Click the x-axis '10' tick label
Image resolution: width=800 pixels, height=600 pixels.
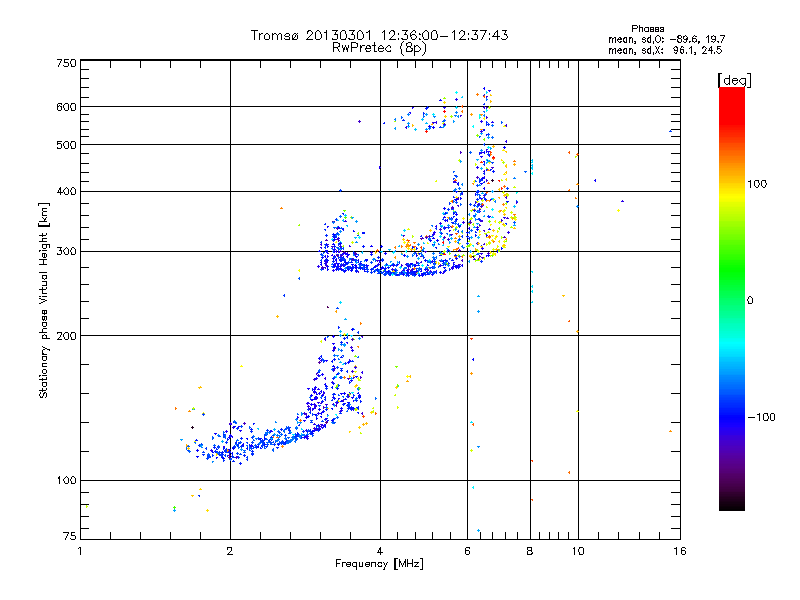tap(578, 551)
